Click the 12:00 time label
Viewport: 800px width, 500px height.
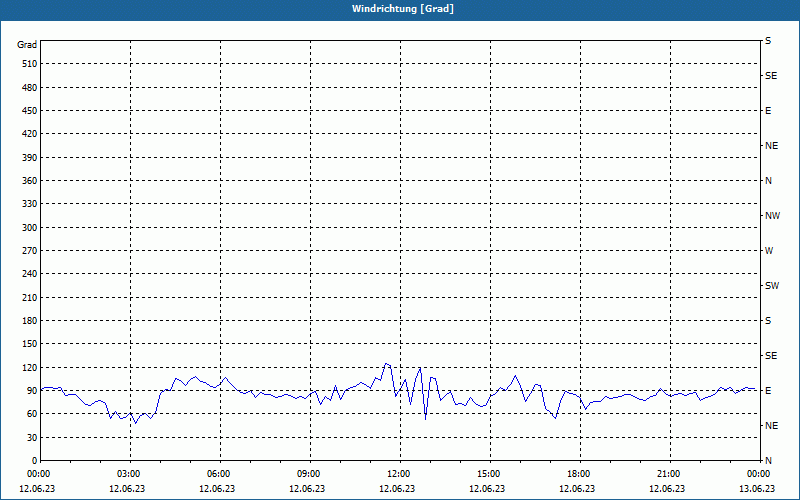pyautogui.click(x=398, y=474)
